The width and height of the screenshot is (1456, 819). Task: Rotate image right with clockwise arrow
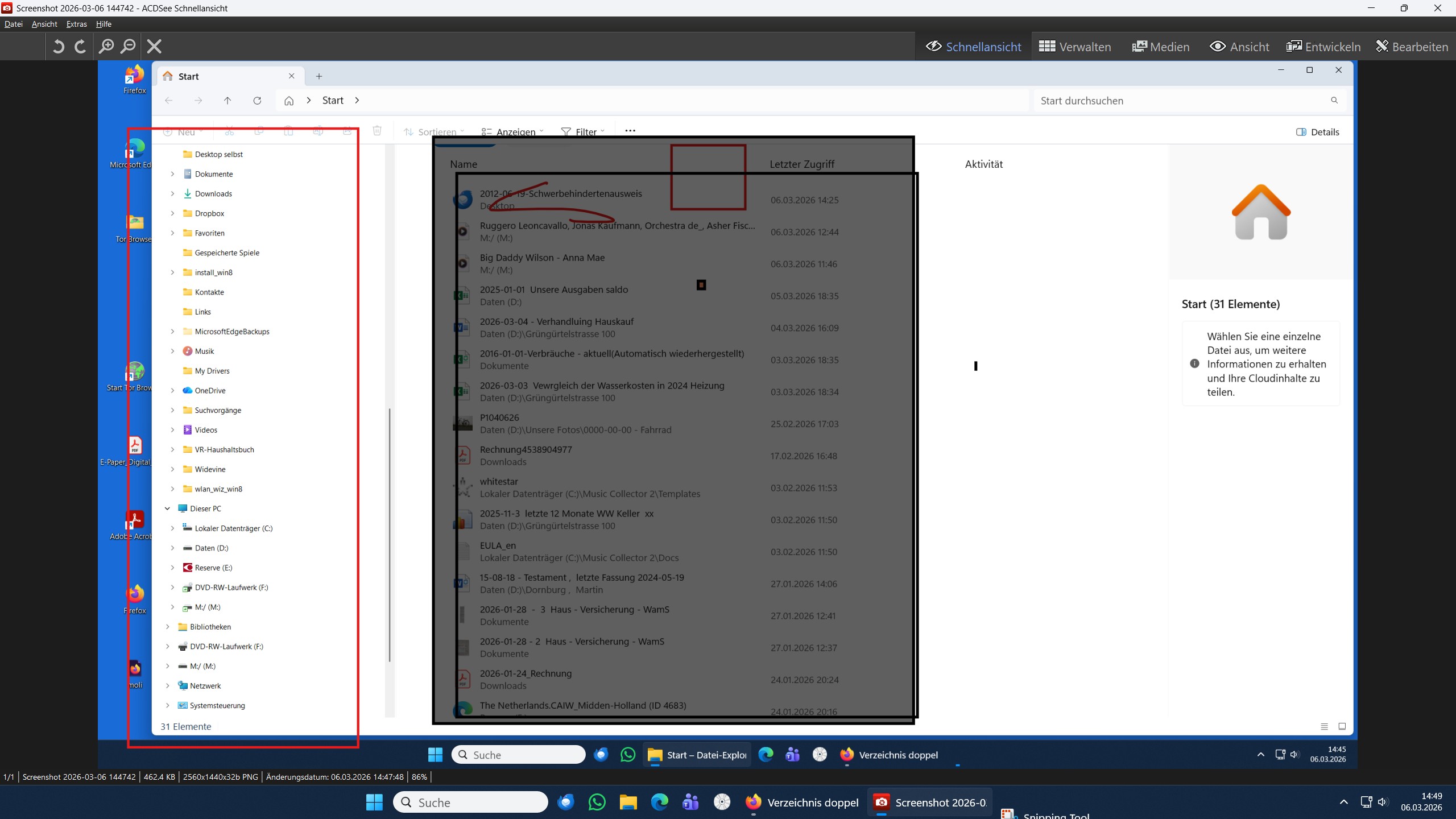coord(80,46)
